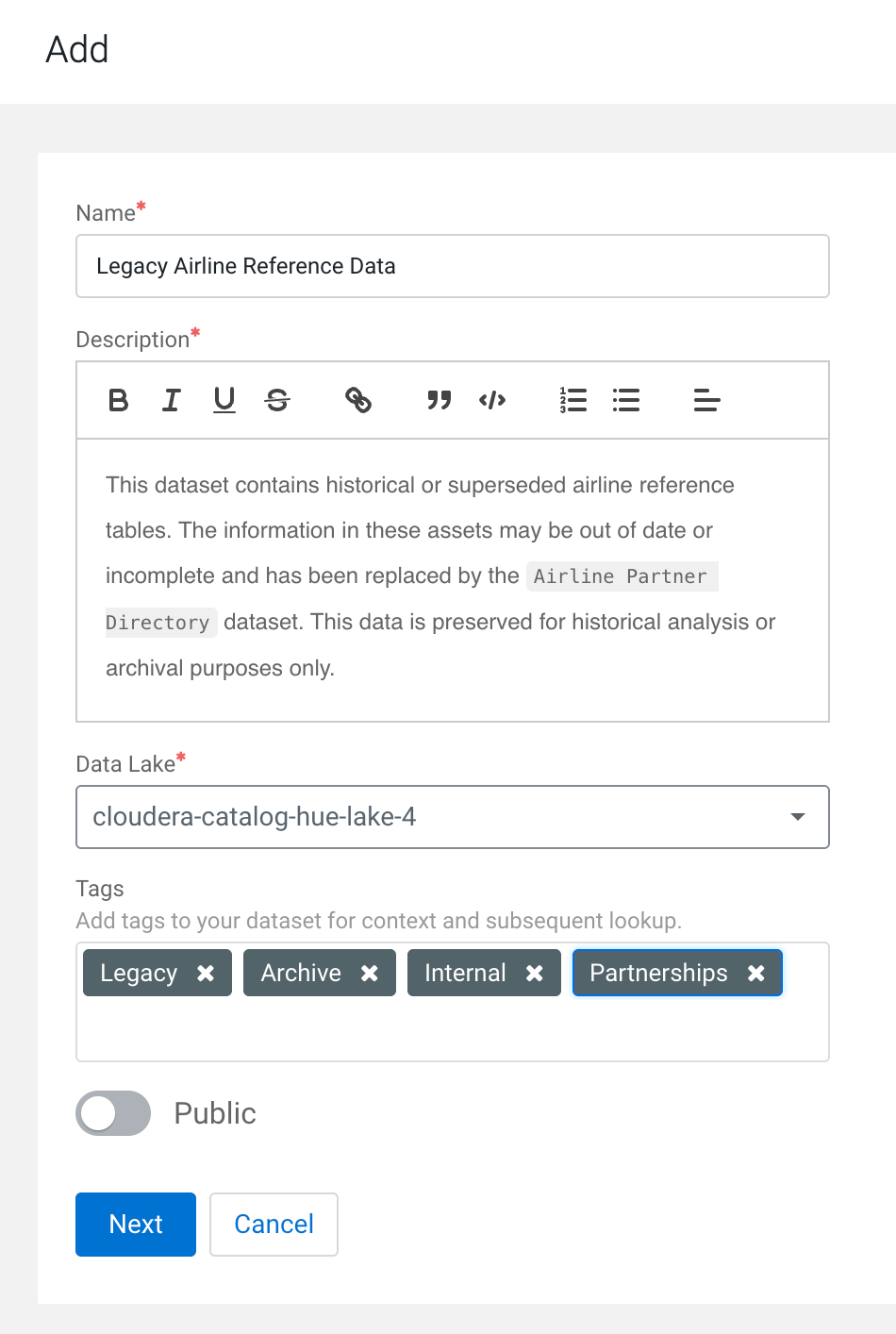
Task: Remove the Archive tag
Action: click(x=370, y=974)
